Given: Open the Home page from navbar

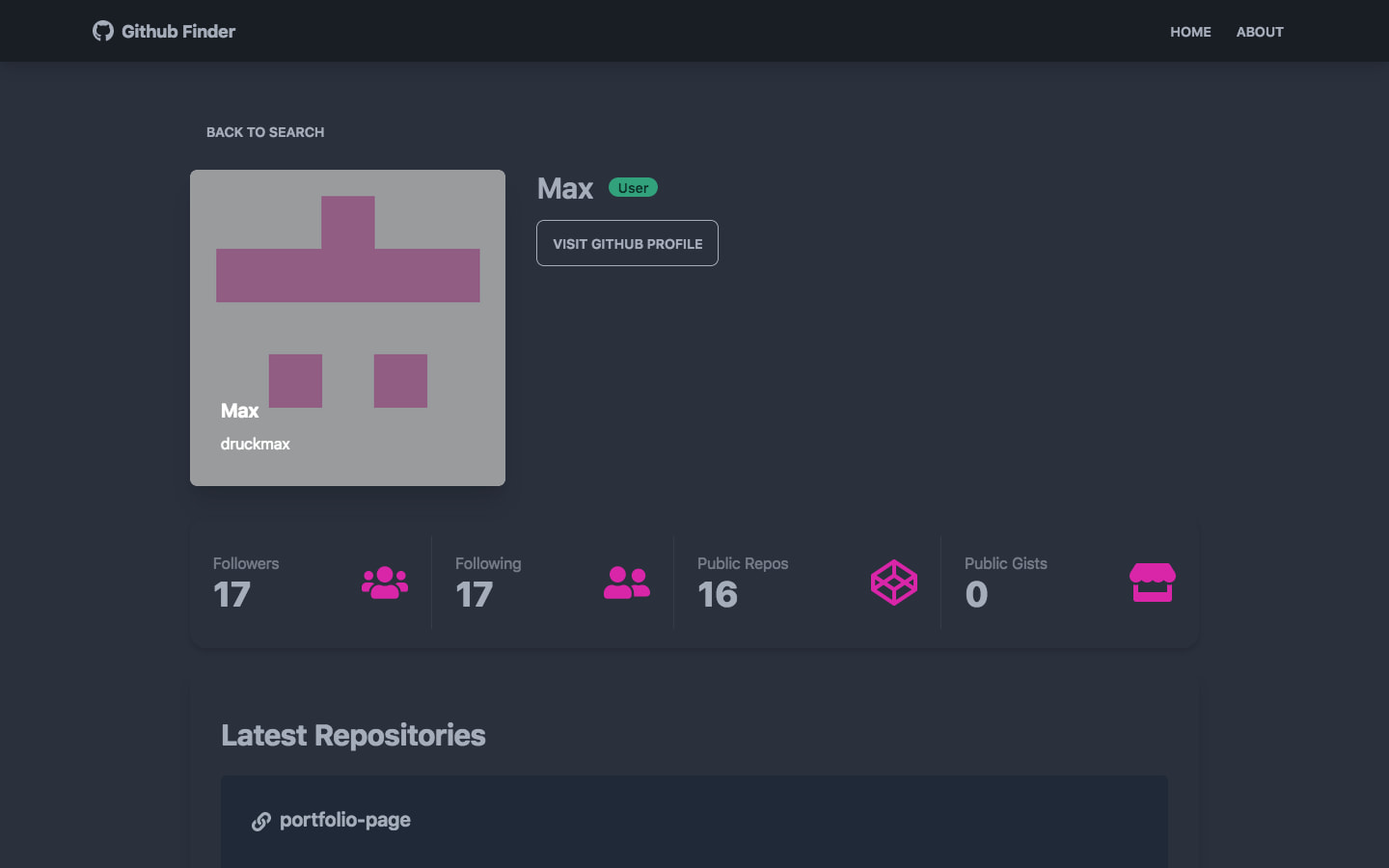Looking at the screenshot, I should pyautogui.click(x=1190, y=32).
